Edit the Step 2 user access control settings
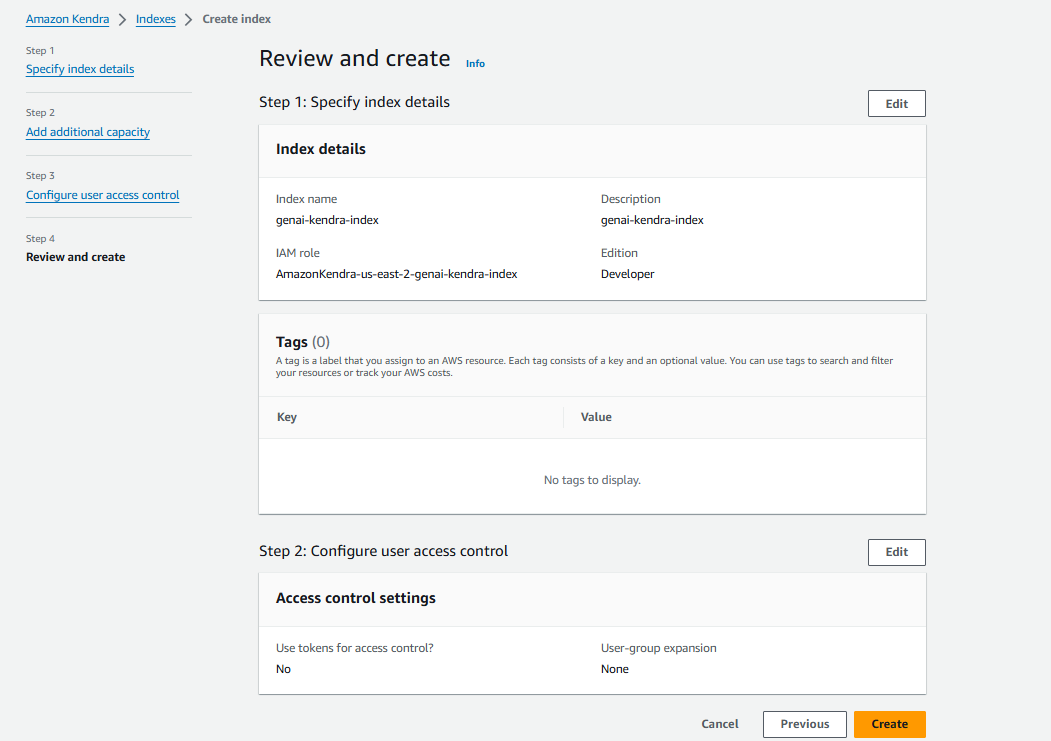 (896, 552)
